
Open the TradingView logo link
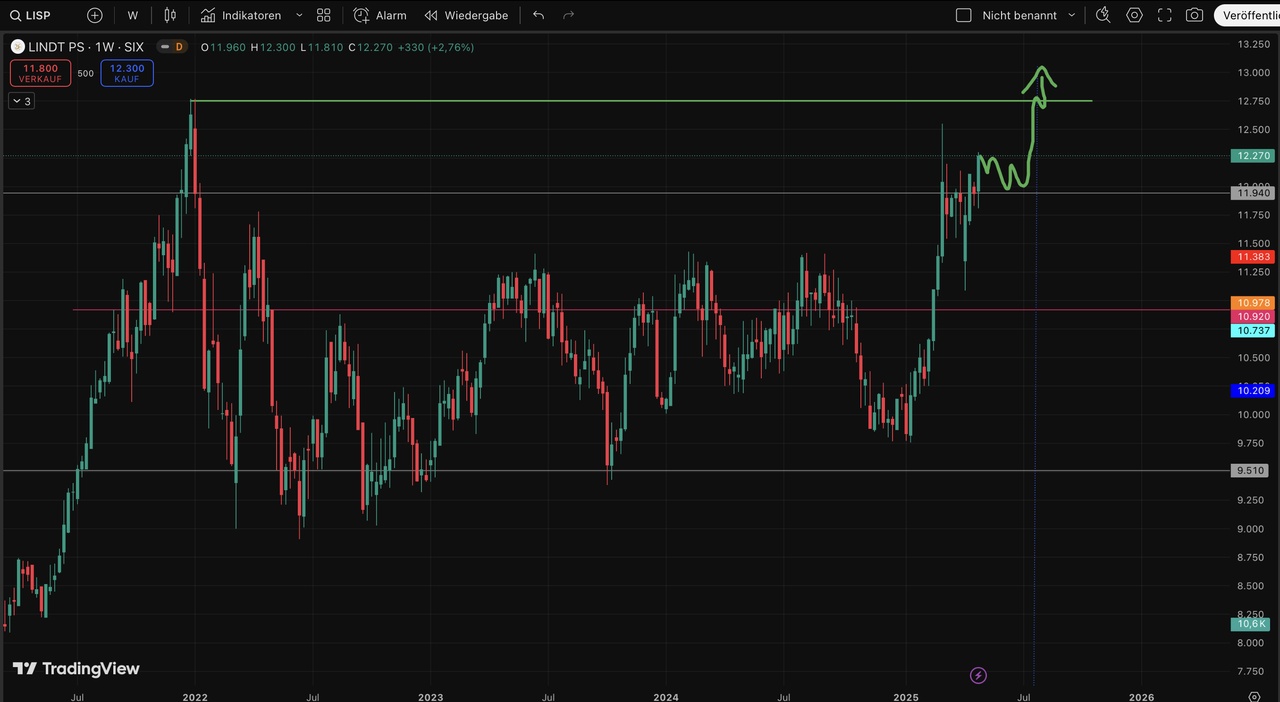click(76, 669)
